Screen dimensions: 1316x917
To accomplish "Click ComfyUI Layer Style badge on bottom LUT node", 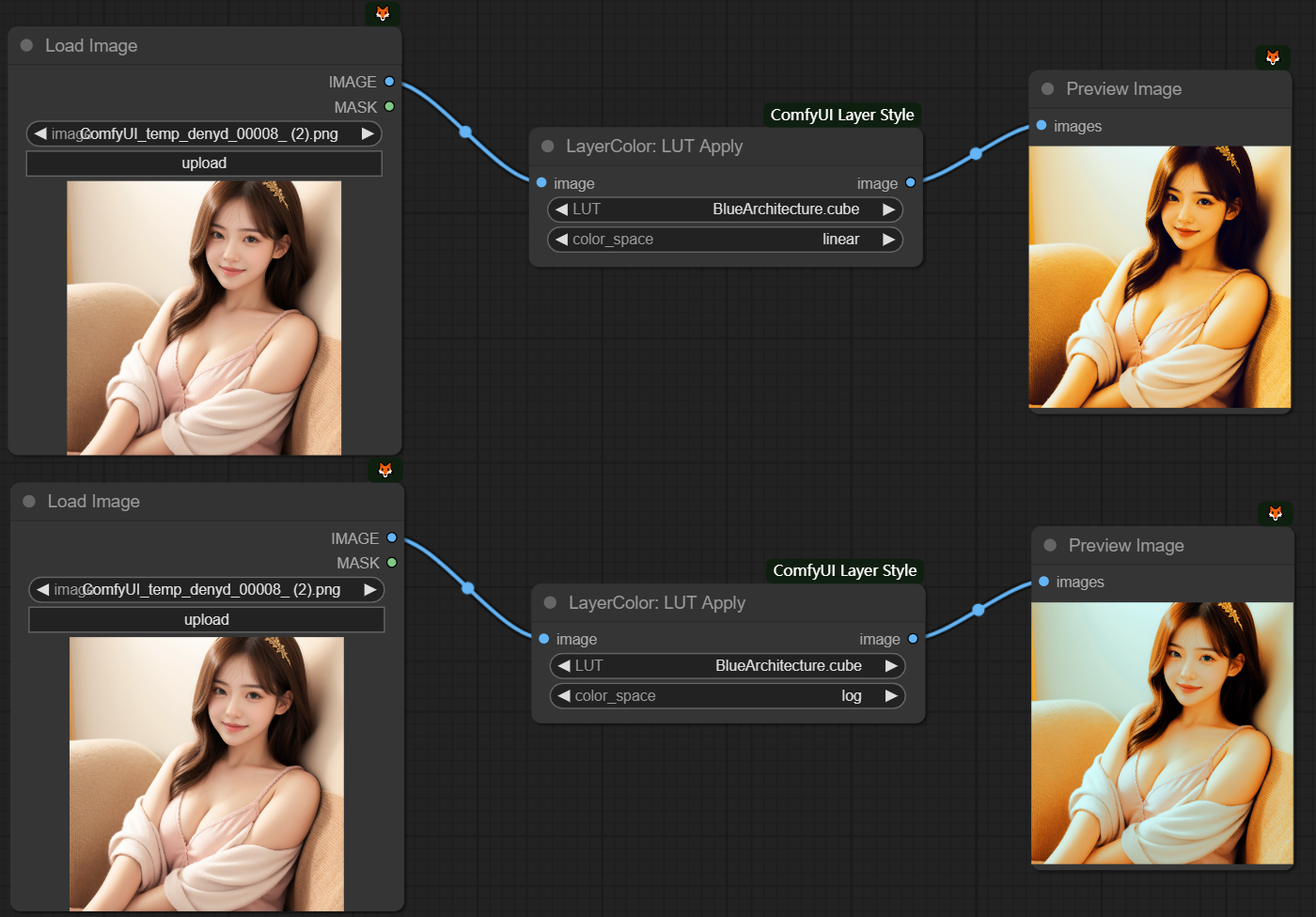I will (x=844, y=570).
